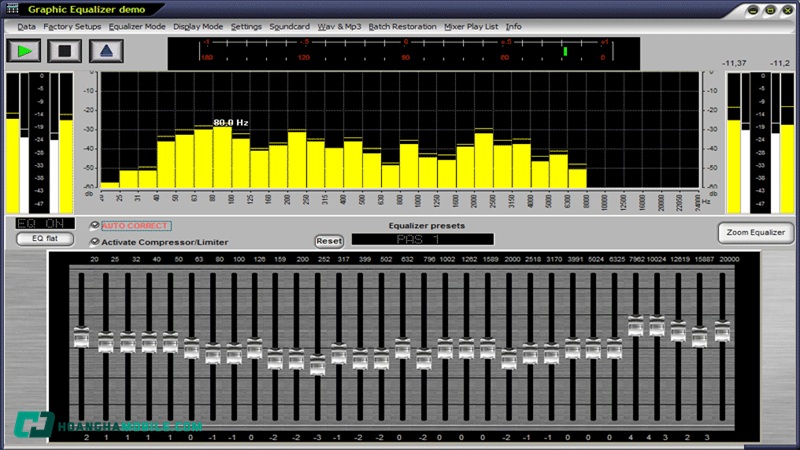800x450 pixels.
Task: Click the 252 Hz band slider handle
Action: (317, 365)
